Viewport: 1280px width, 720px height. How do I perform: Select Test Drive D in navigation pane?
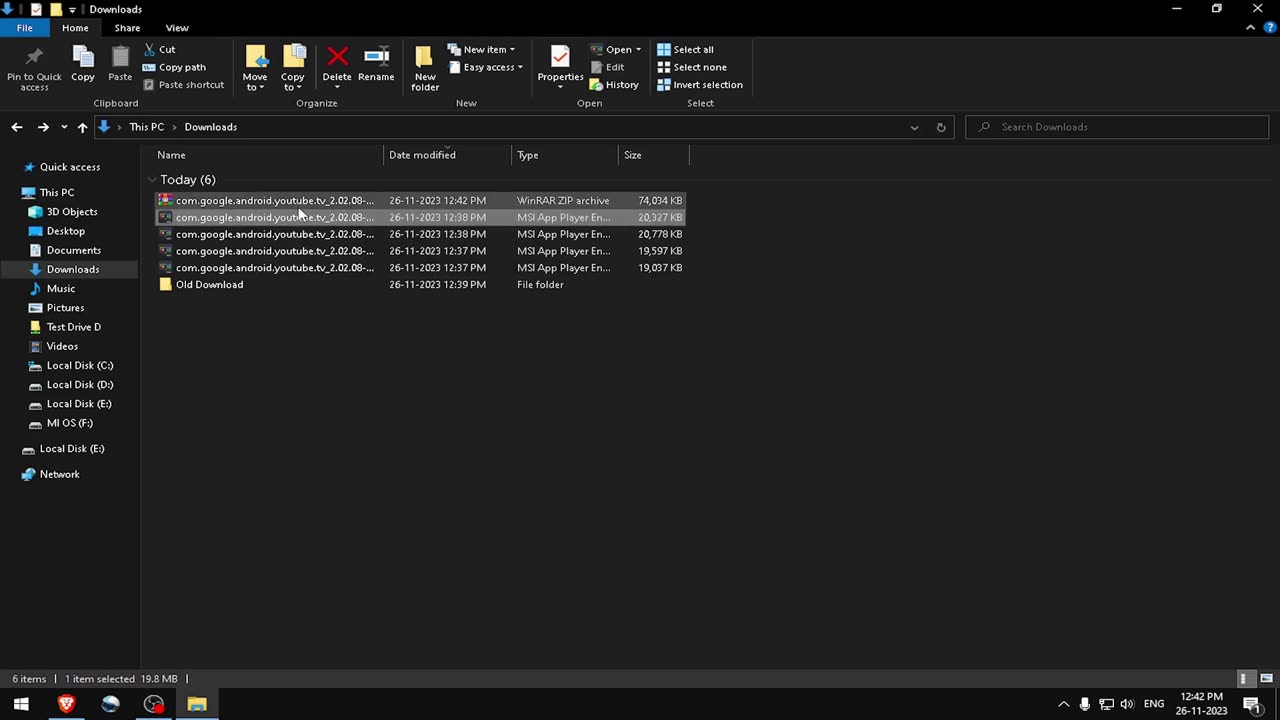(74, 327)
